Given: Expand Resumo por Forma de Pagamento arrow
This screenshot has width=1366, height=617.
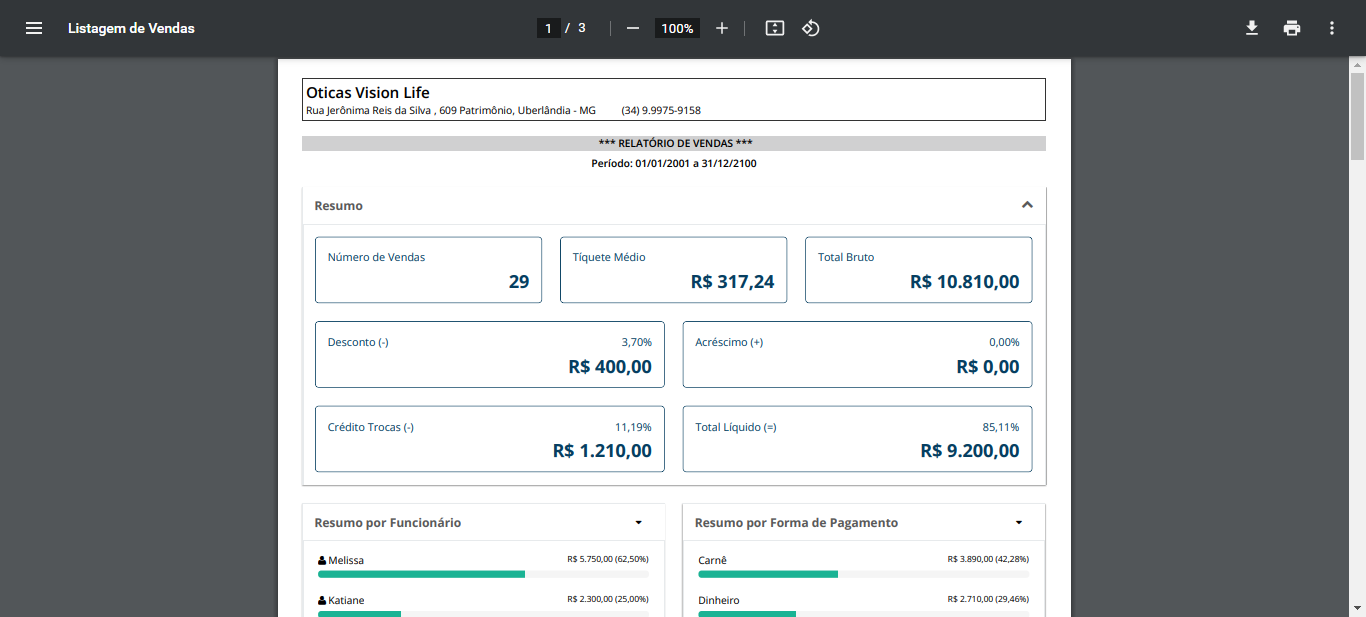Looking at the screenshot, I should (x=1019, y=523).
